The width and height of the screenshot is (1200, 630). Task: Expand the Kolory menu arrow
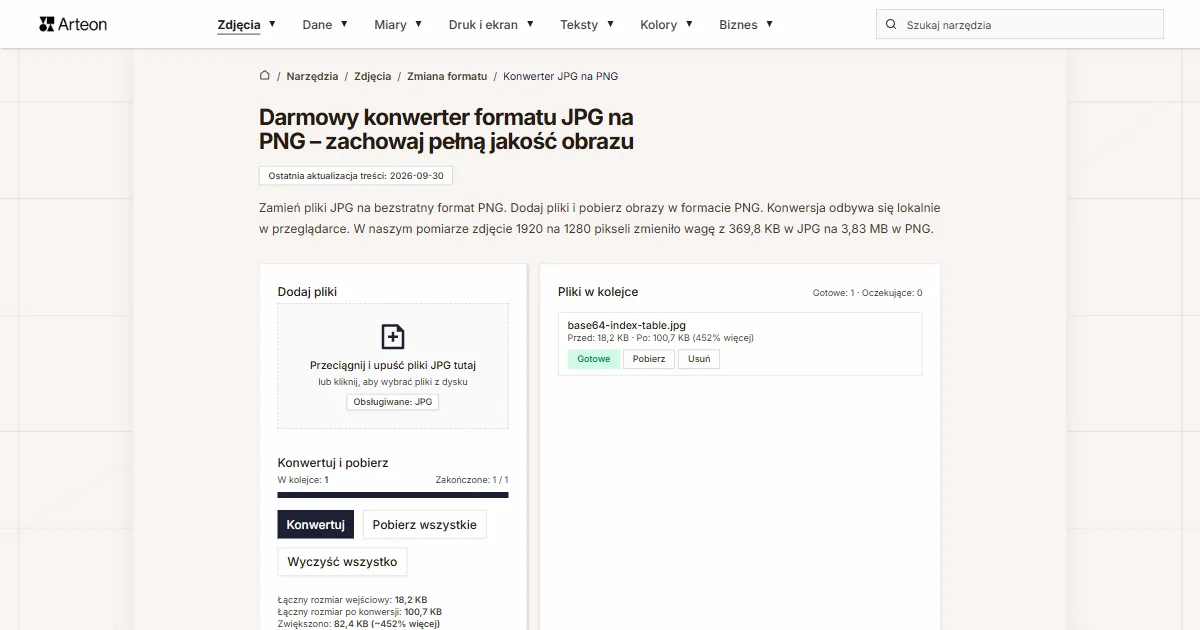pos(689,24)
